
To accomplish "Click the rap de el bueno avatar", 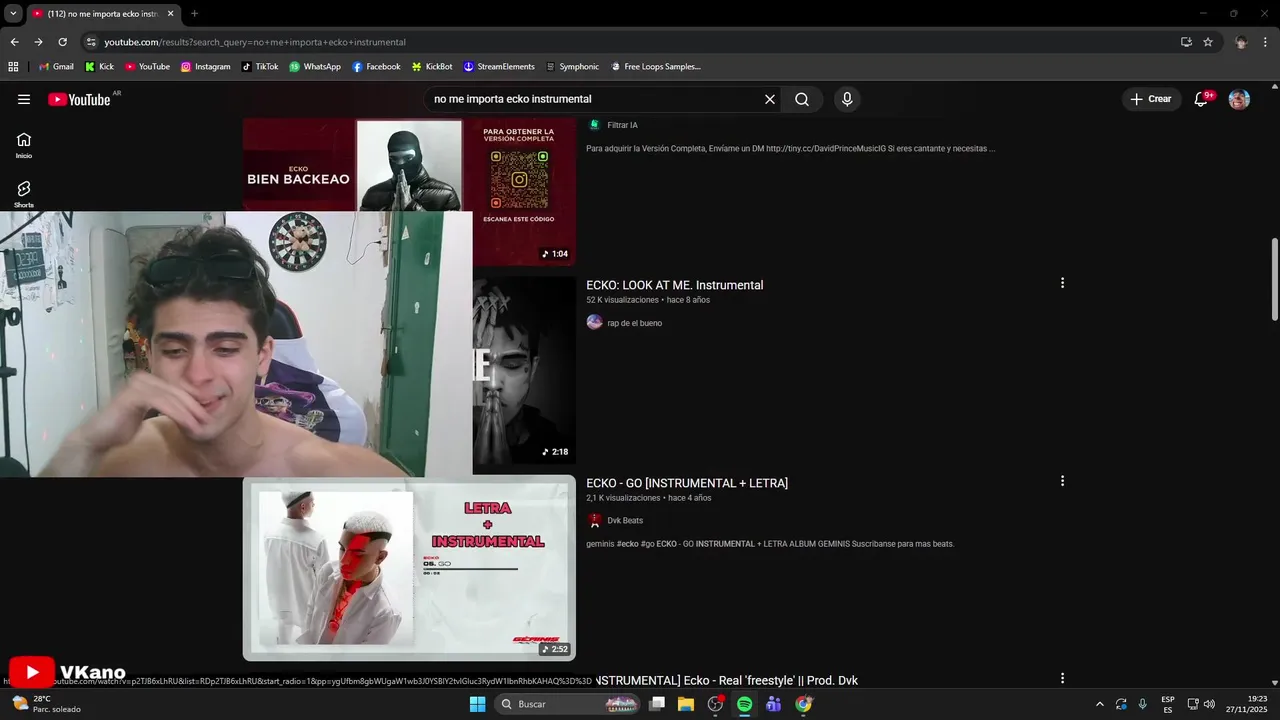I will point(594,322).
